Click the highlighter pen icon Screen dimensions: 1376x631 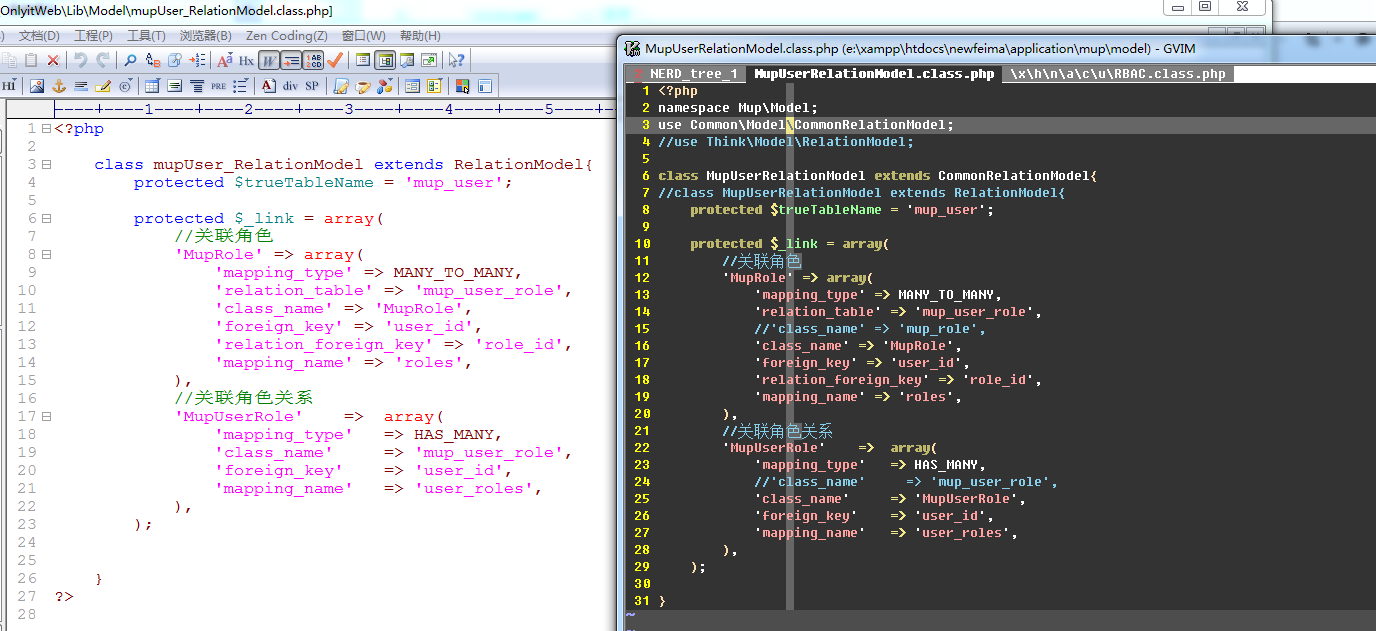pyautogui.click(x=103, y=86)
